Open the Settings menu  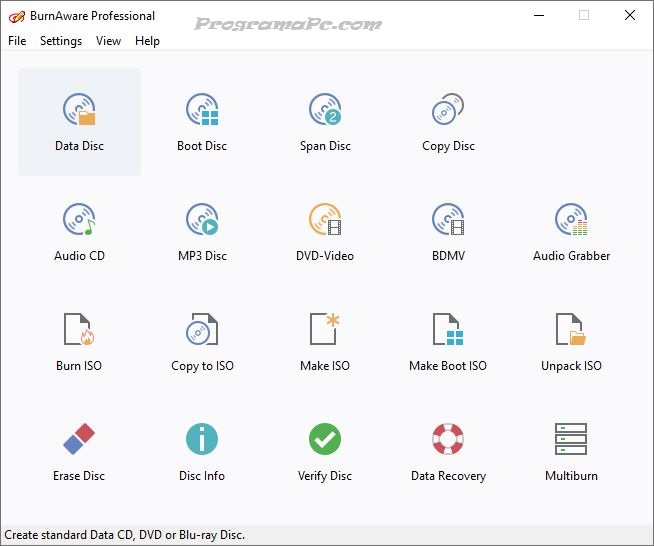coord(61,41)
